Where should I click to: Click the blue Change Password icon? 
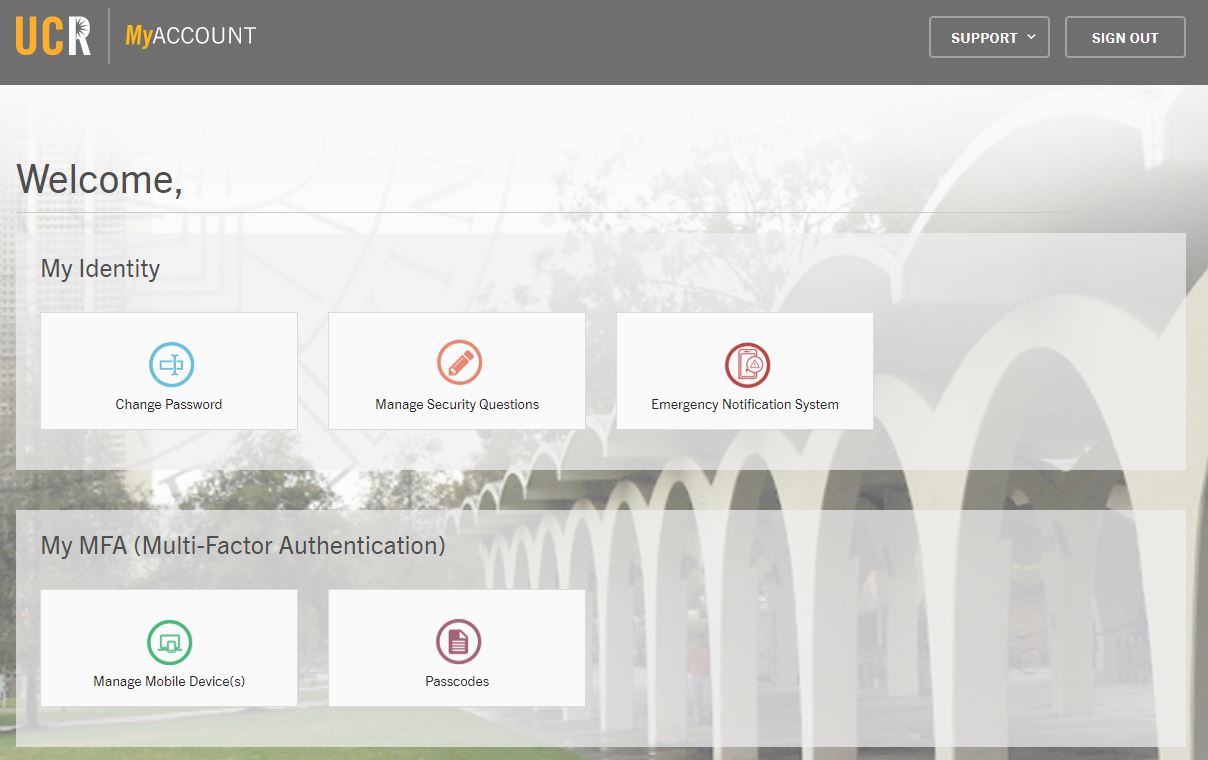(171, 364)
